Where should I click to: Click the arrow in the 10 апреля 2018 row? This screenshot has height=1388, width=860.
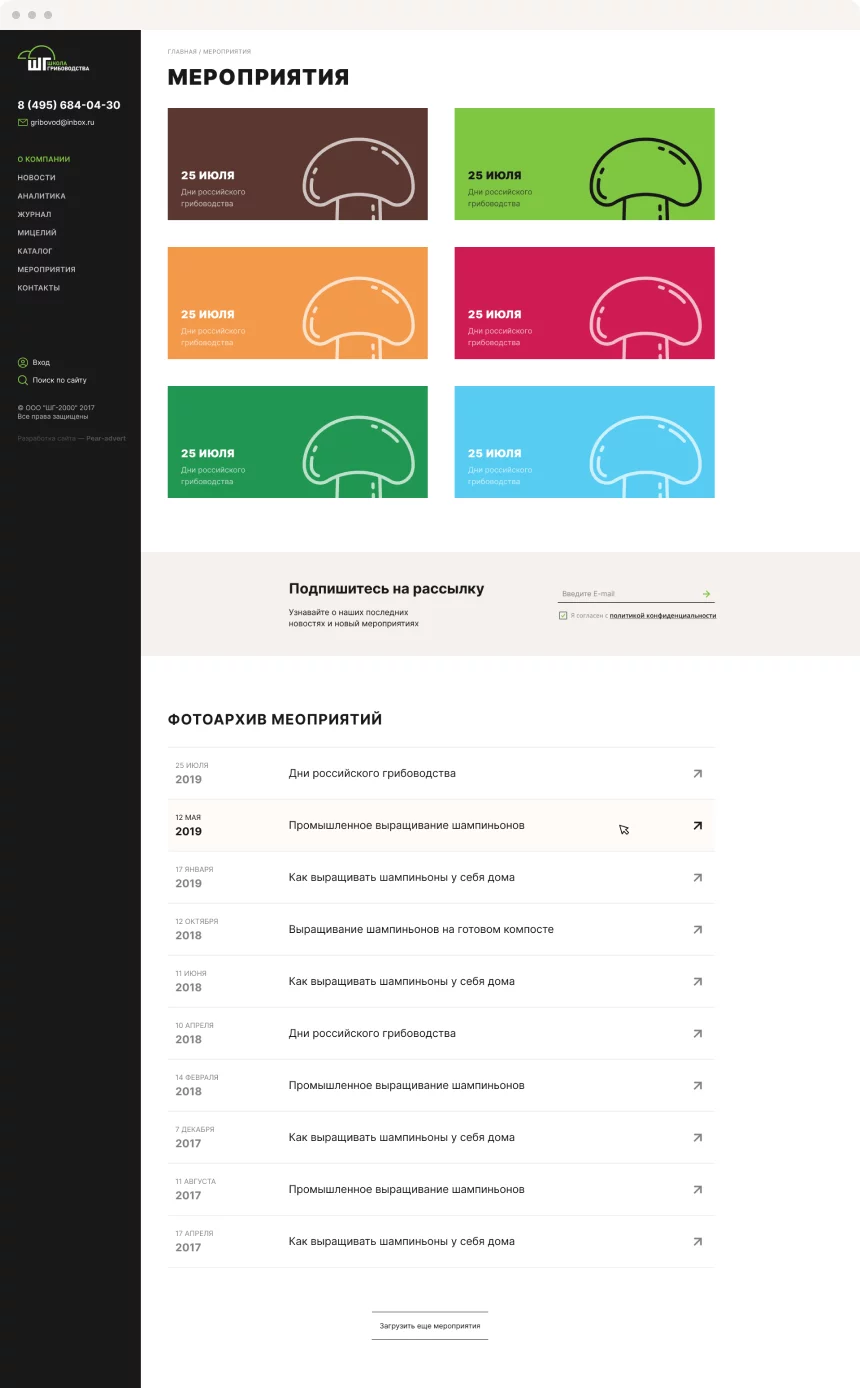(698, 1033)
